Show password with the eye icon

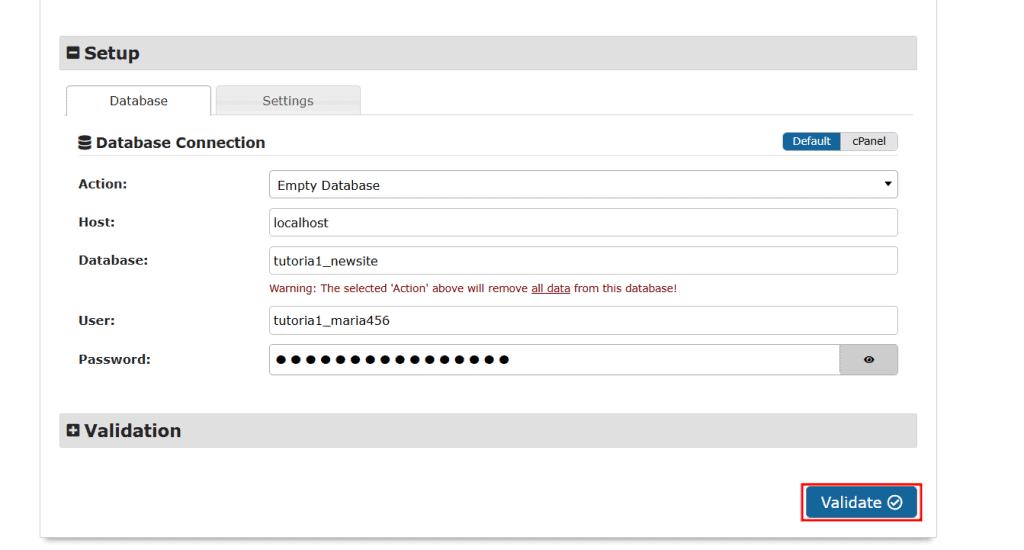[x=869, y=359]
